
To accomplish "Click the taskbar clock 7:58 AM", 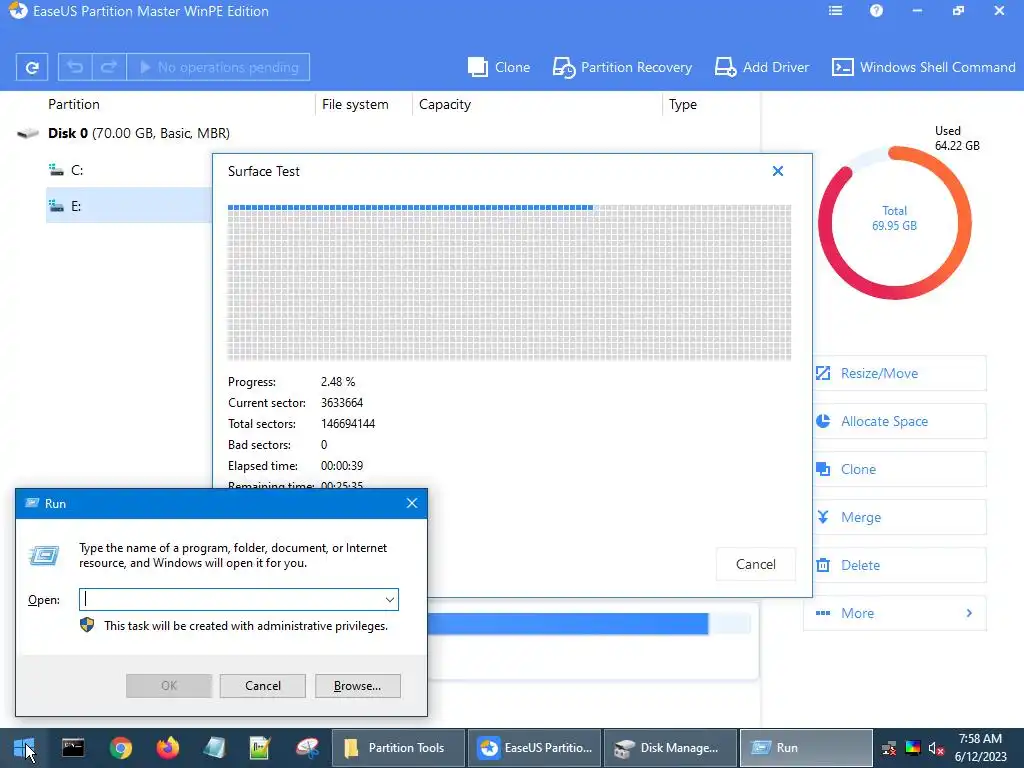I will tap(980, 739).
